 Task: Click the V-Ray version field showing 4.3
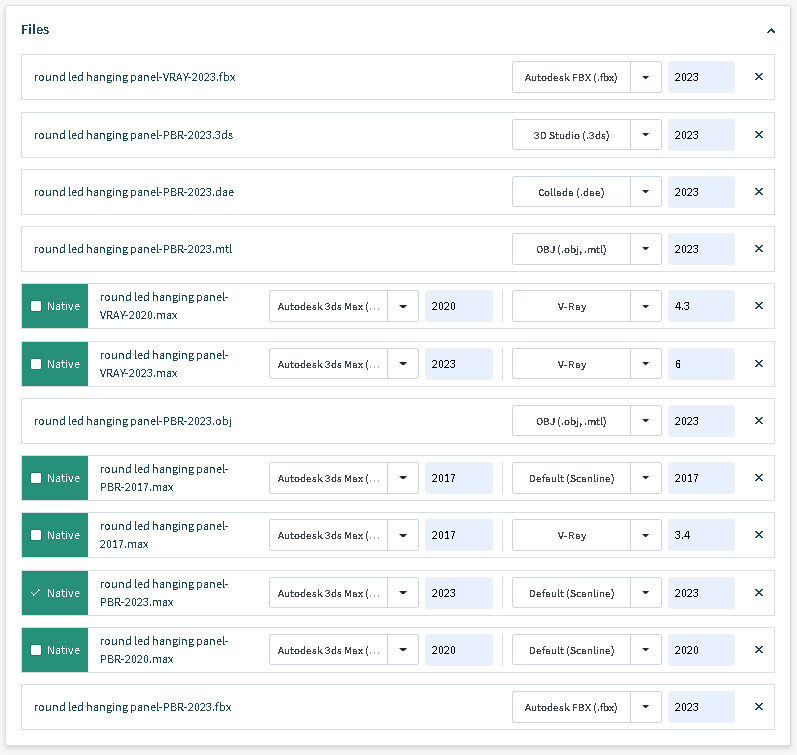(700, 306)
